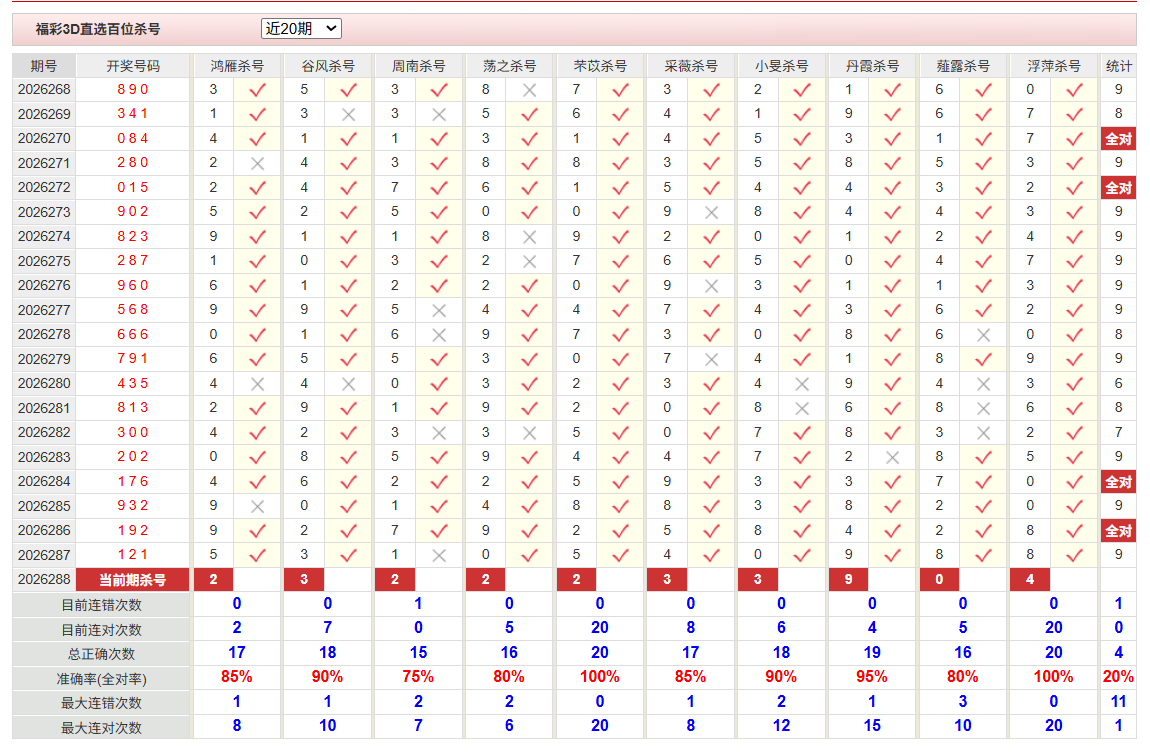The image size is (1150, 754).
Task: Click the check mark for 丹霞杀号 in row 2026279
Action: 893,359
